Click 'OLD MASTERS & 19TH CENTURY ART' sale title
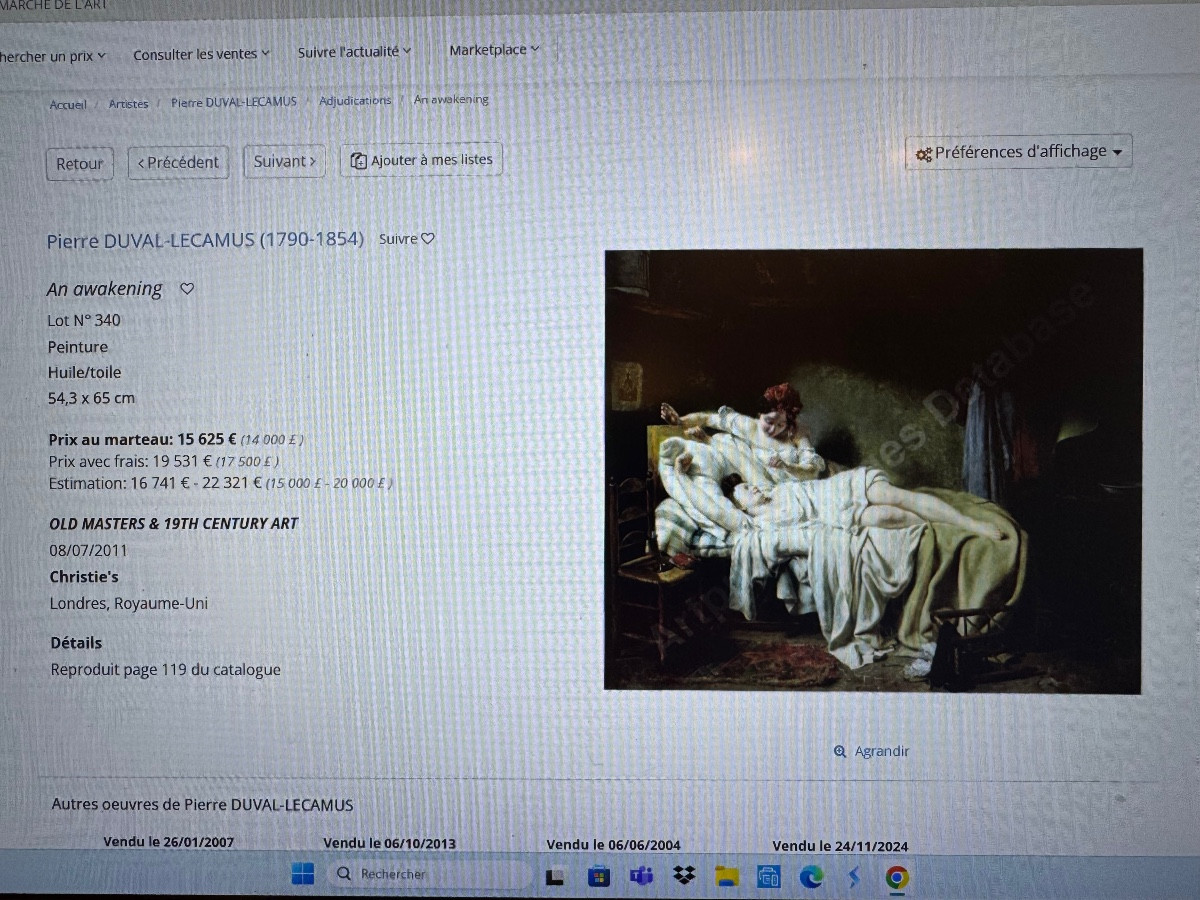This screenshot has height=900, width=1200. coord(174,524)
